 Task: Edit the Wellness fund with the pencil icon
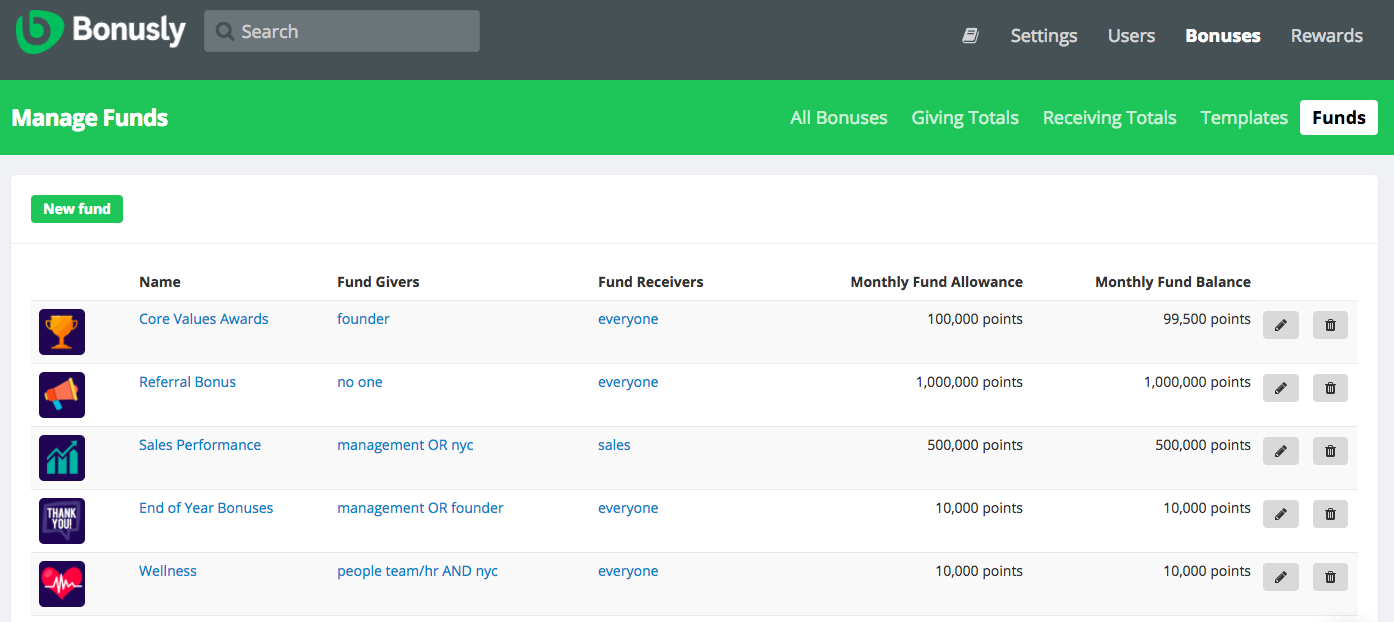pos(1281,577)
